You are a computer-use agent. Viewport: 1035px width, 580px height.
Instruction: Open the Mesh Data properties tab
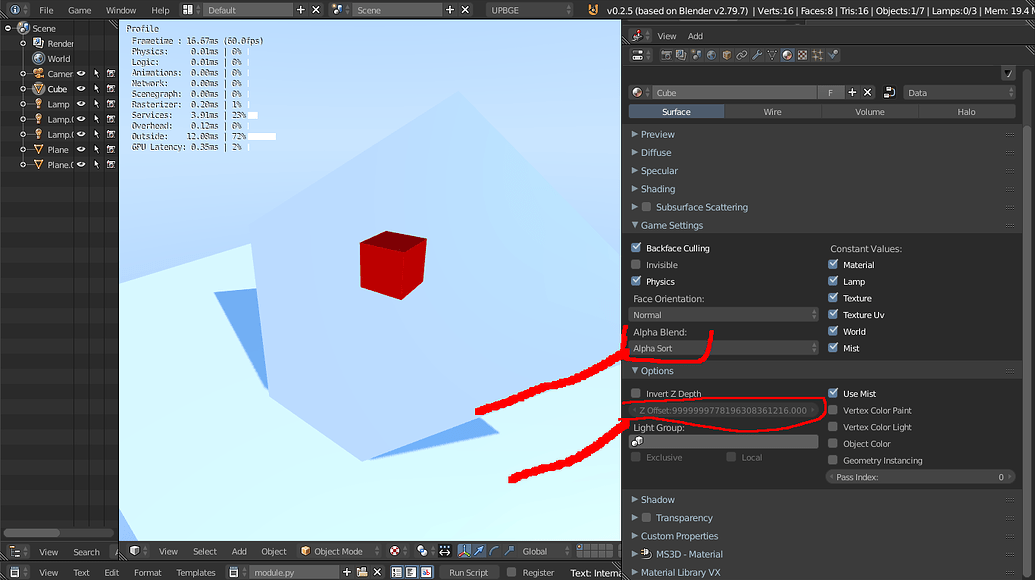772,55
